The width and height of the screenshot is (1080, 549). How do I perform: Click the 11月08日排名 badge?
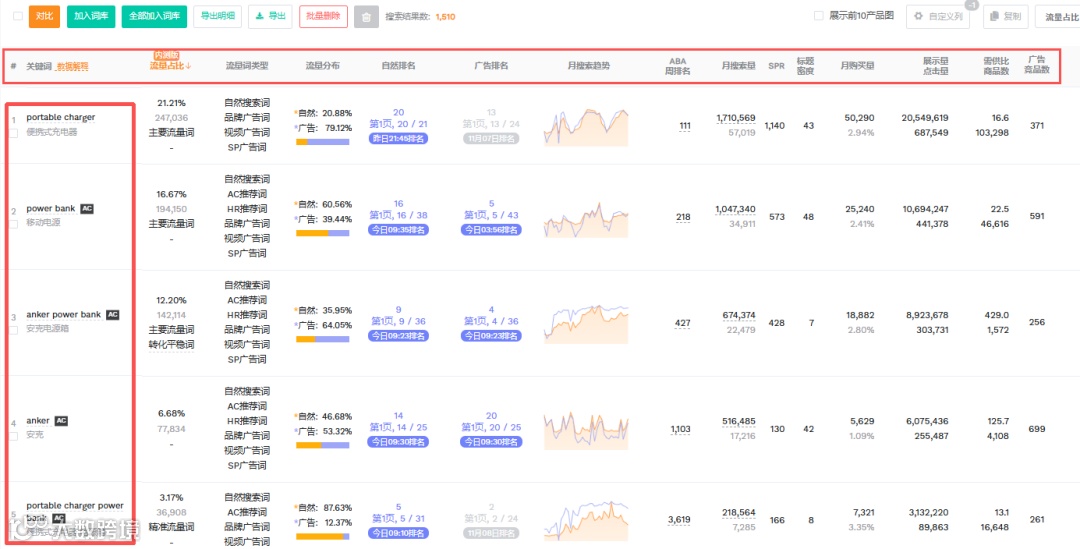pos(491,533)
